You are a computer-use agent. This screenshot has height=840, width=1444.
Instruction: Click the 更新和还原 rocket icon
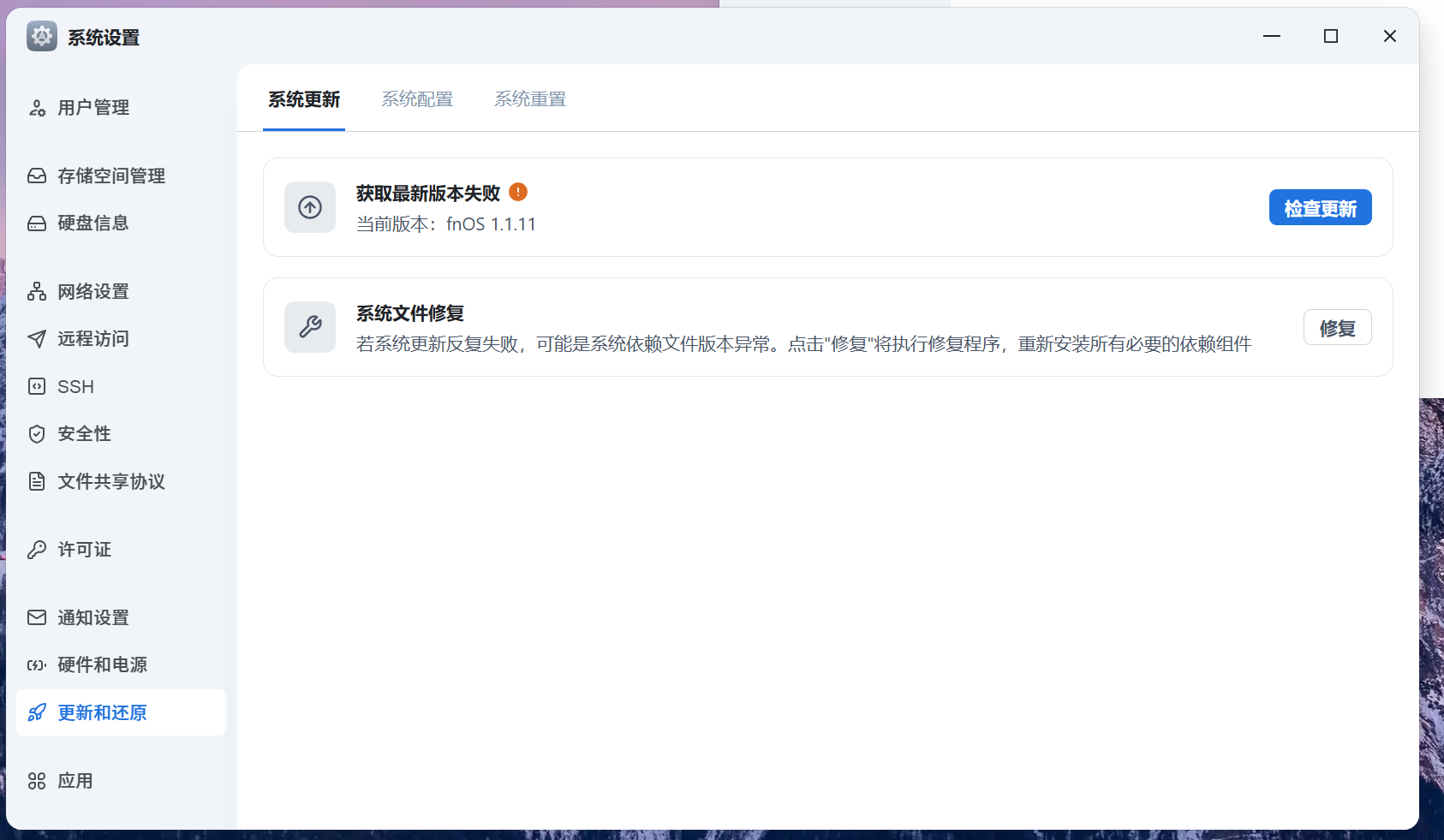(x=37, y=712)
